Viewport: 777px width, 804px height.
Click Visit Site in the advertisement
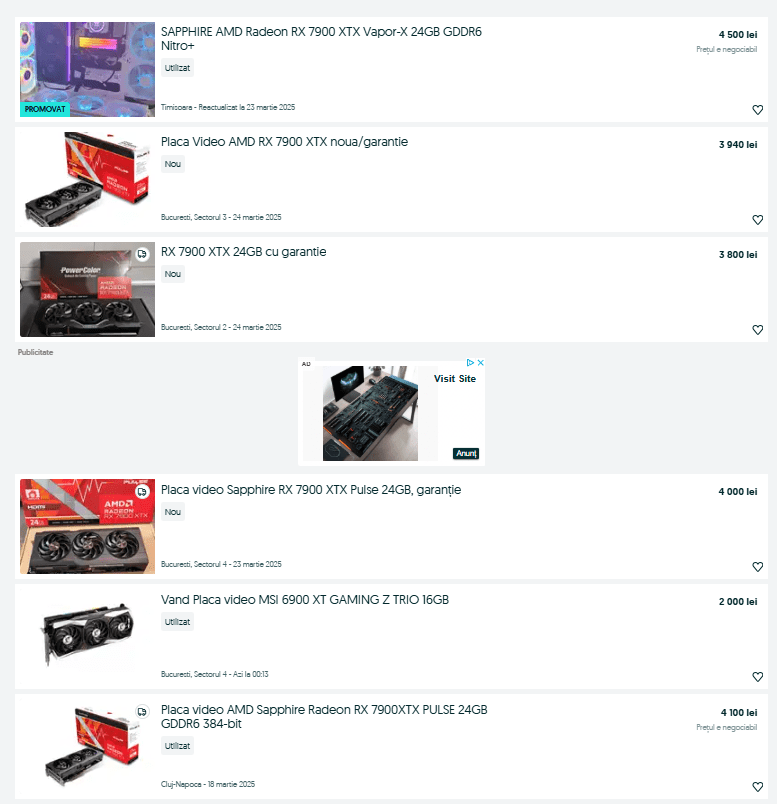pyautogui.click(x=455, y=378)
